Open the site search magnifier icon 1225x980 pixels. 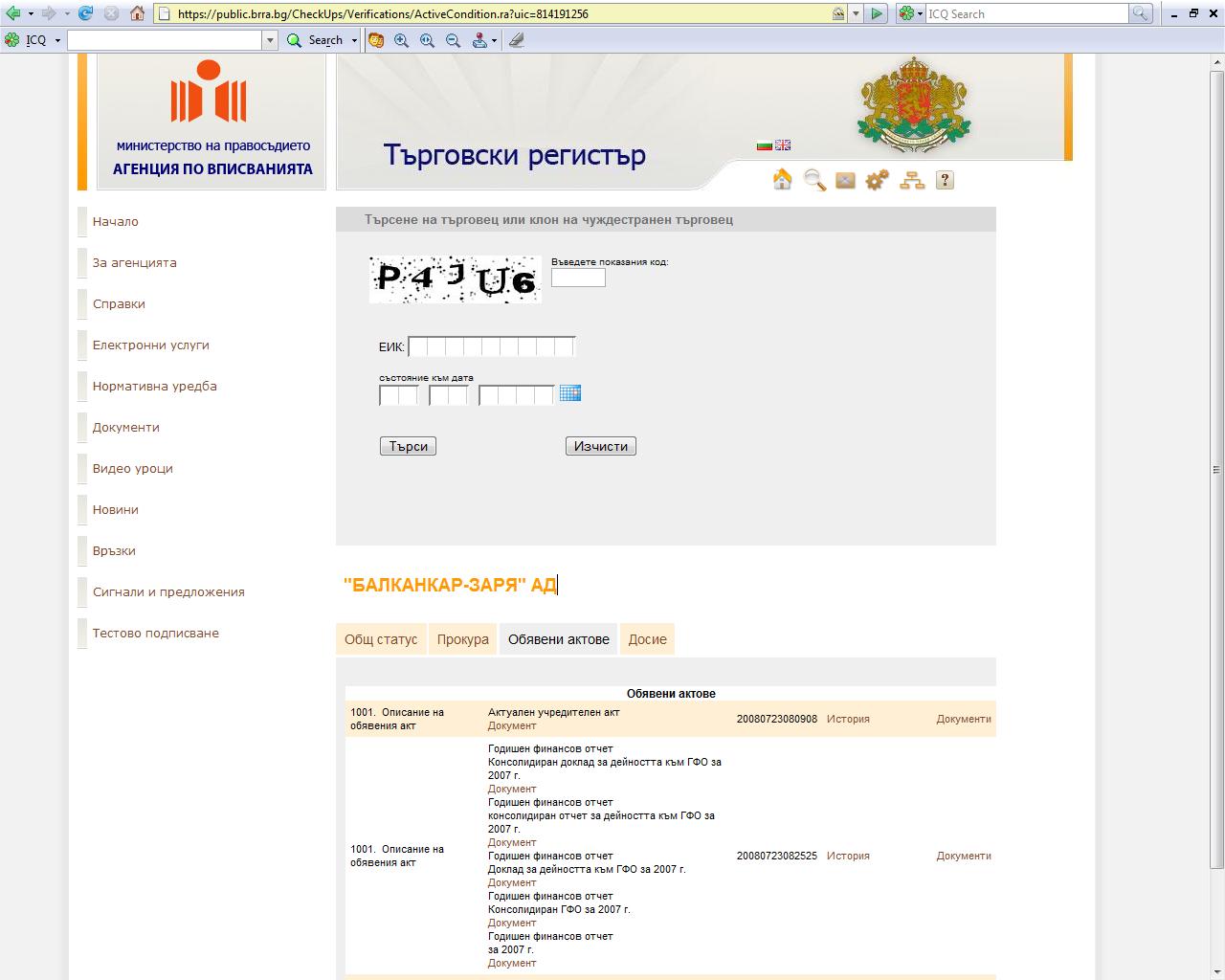[814, 180]
